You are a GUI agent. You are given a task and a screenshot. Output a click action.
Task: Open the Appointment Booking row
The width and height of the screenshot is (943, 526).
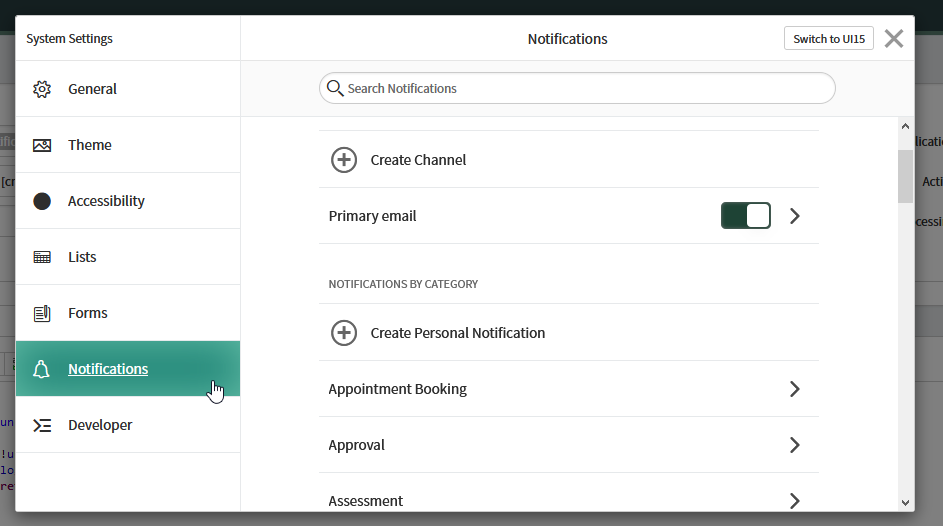click(569, 389)
